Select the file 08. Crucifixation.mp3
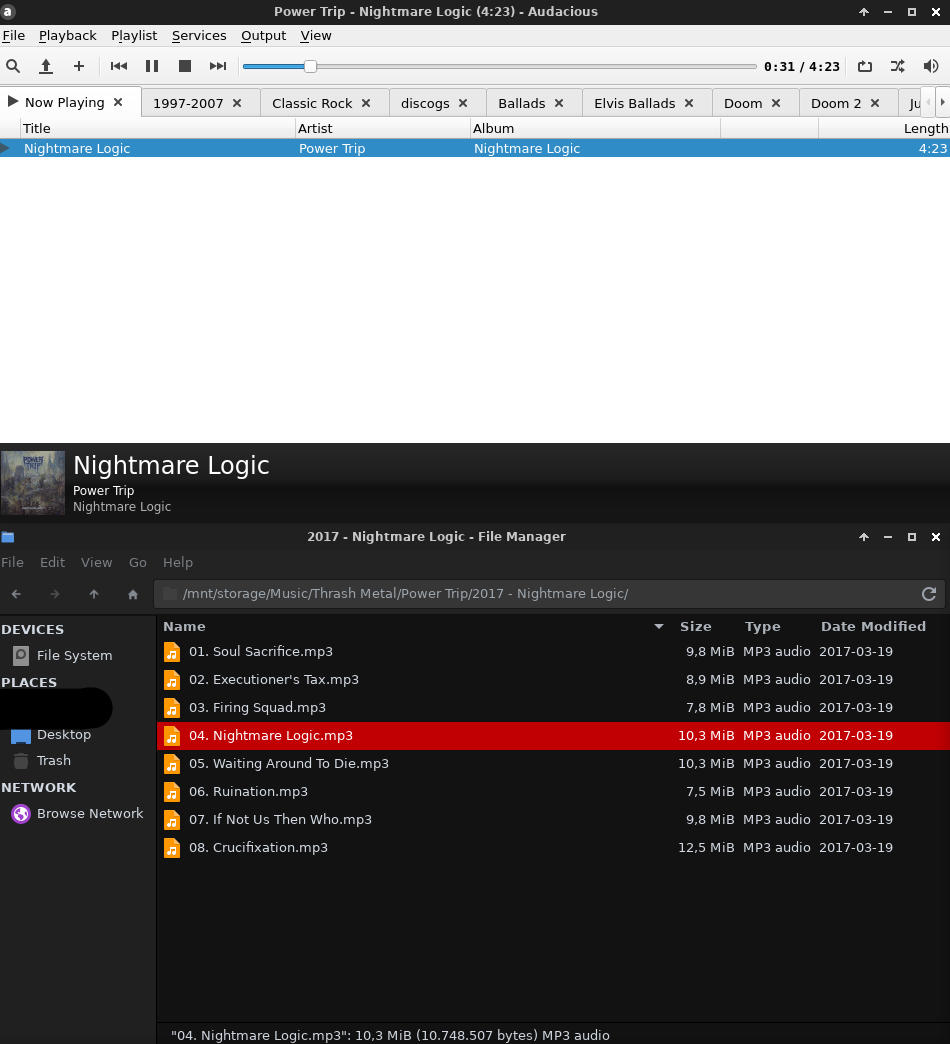The width and height of the screenshot is (950, 1044). point(553,848)
